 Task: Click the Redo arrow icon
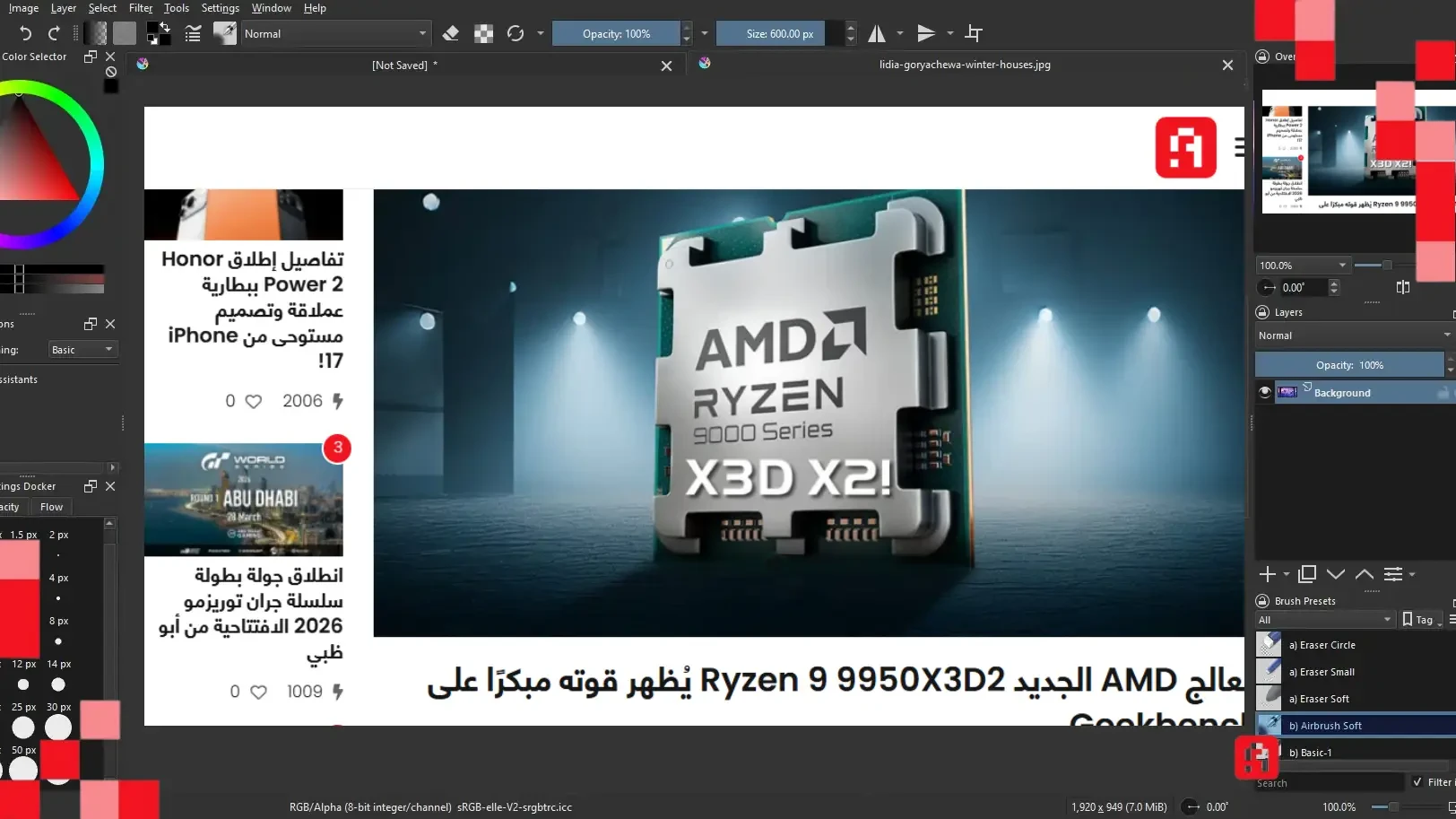[54, 34]
